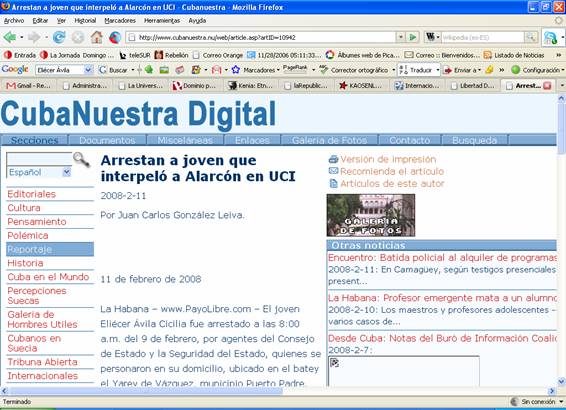Image resolution: width=566 pixels, height=410 pixels.
Task: Open Google toolbar Configuración
Action: pos(536,70)
